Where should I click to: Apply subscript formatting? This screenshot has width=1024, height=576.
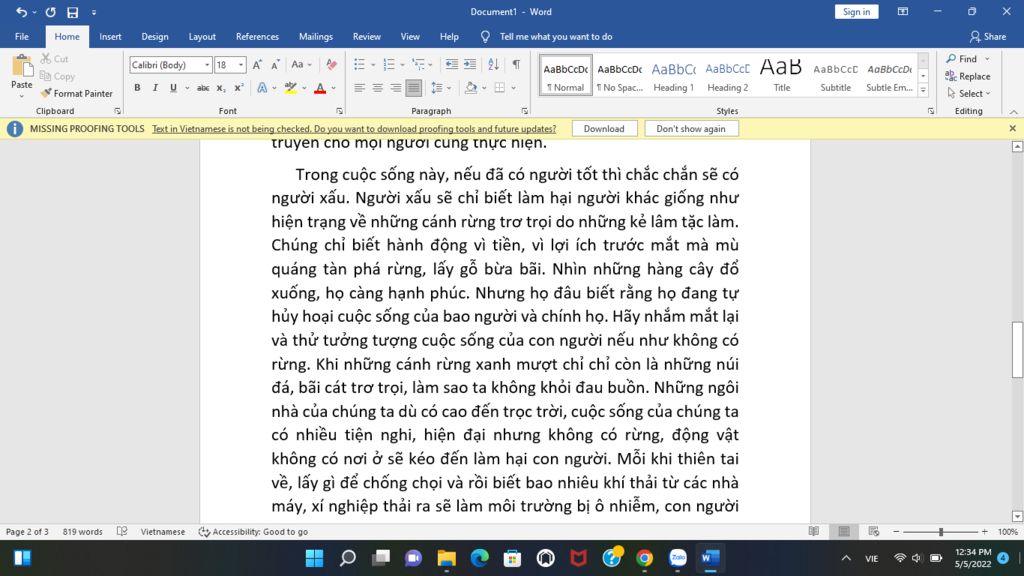(221, 88)
